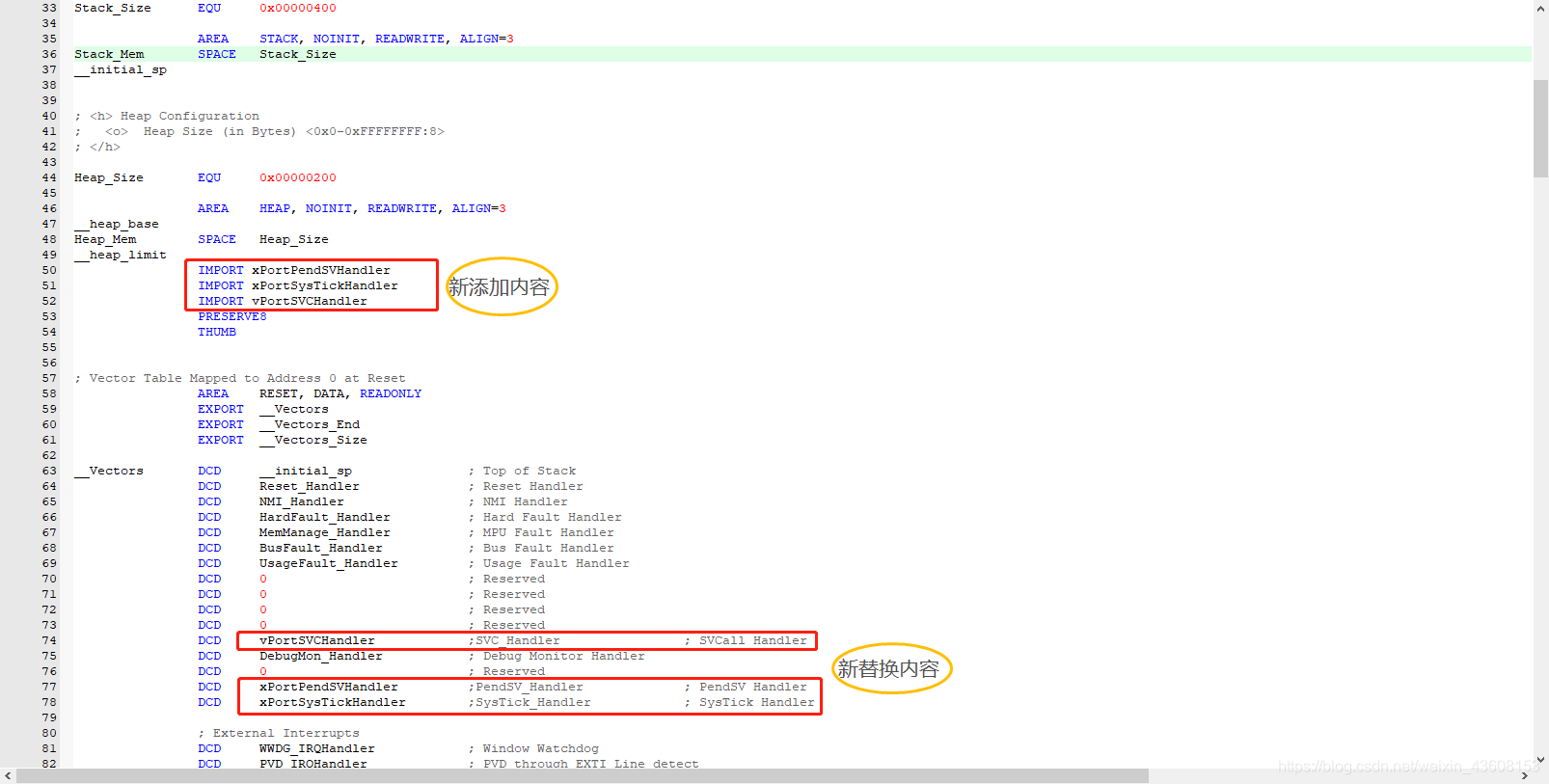Select the Stack_Size label on line 33

click(x=113, y=8)
